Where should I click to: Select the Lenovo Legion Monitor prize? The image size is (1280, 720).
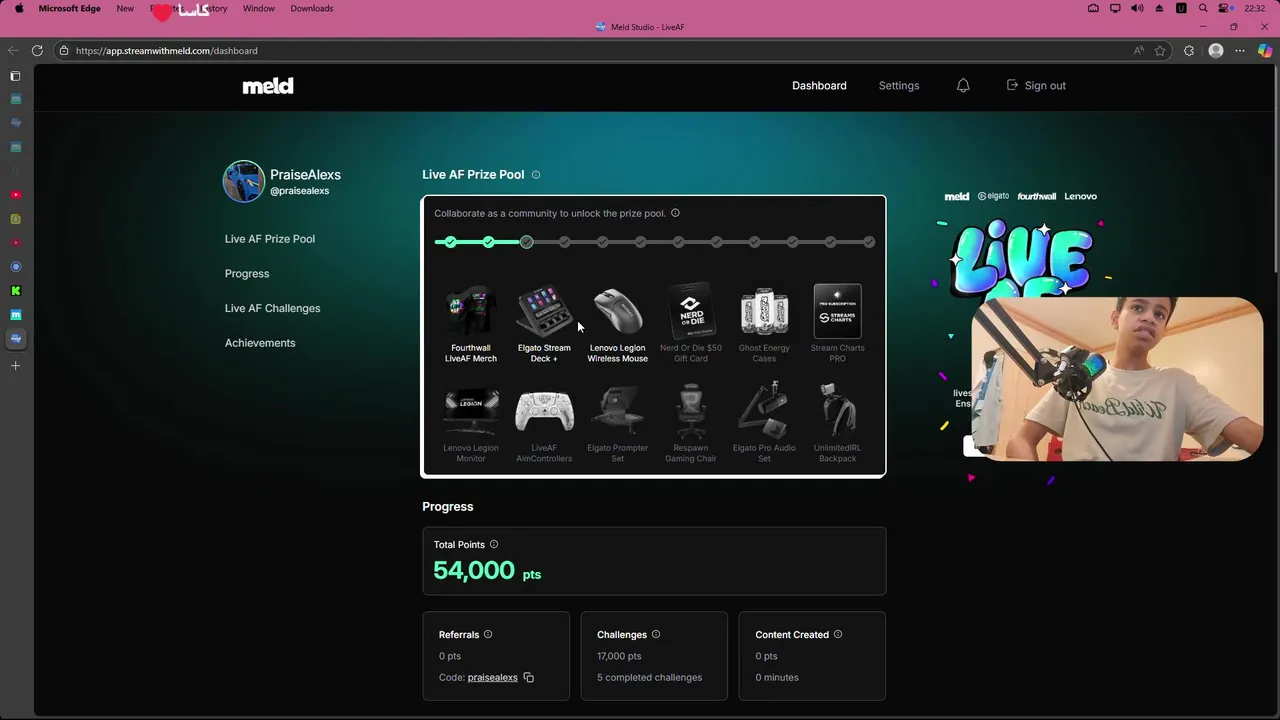click(471, 423)
